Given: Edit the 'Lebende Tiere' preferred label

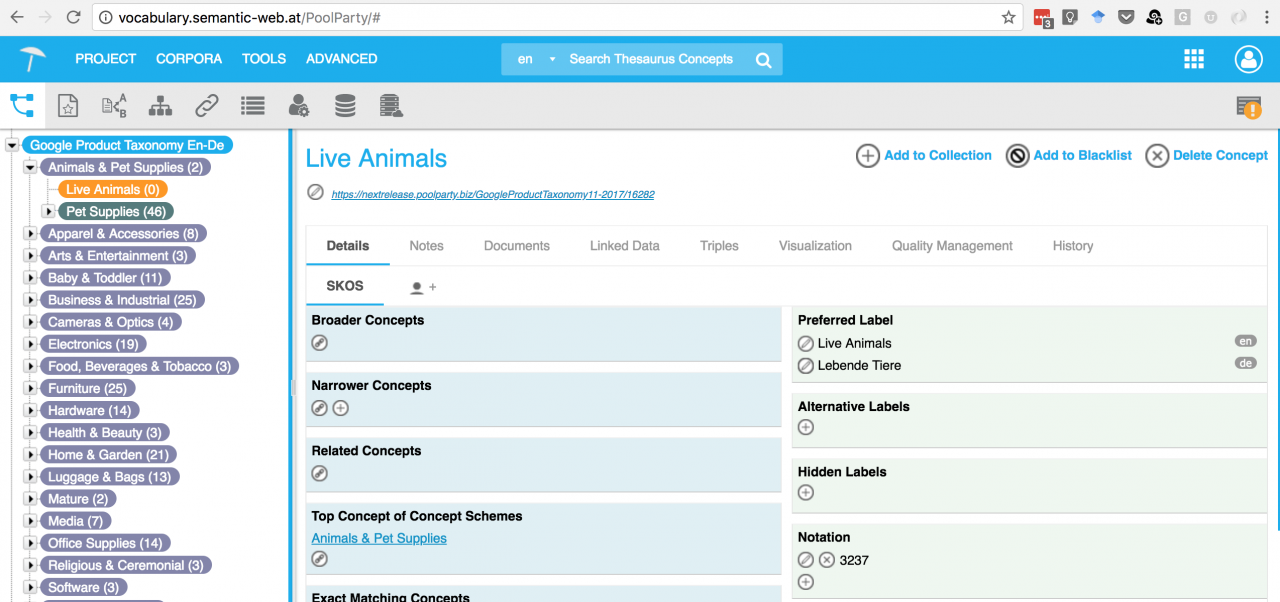Looking at the screenshot, I should tap(806, 366).
